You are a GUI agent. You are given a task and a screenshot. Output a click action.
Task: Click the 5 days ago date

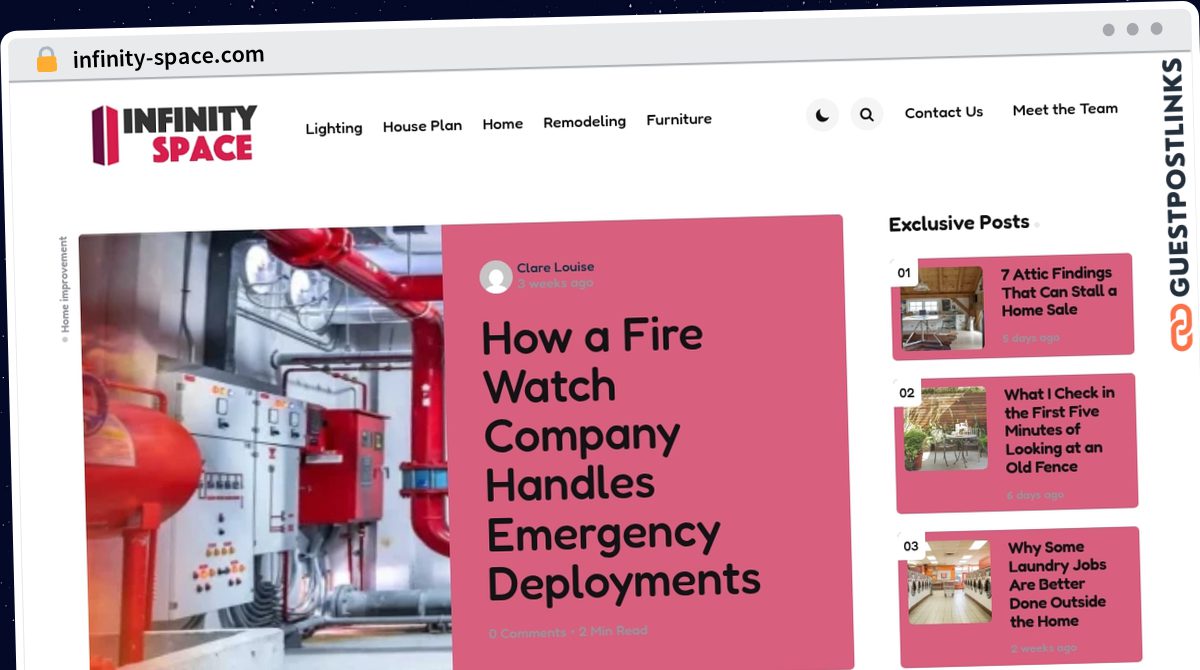[x=1031, y=338]
